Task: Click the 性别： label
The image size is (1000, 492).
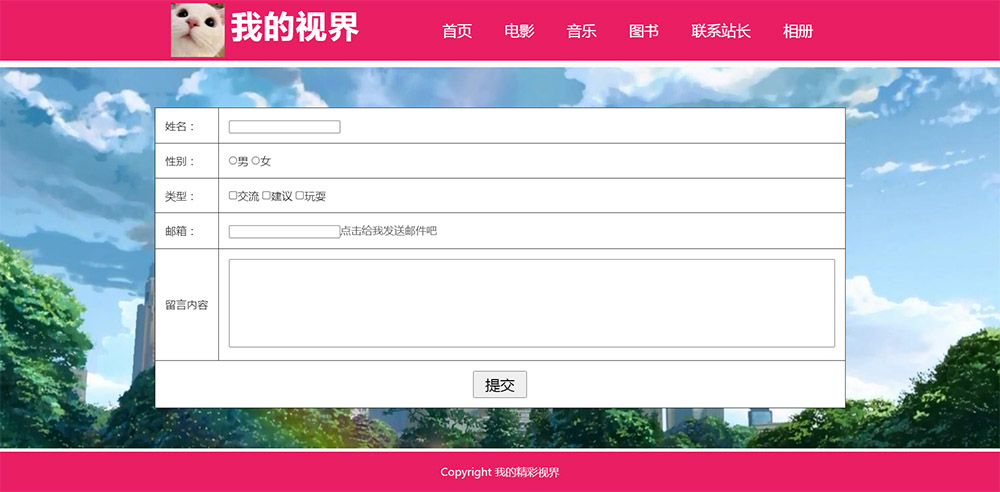Action: point(180,161)
